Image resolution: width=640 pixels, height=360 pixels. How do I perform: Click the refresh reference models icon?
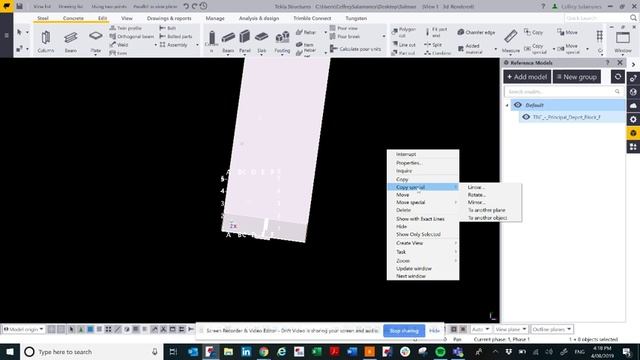[x=618, y=77]
